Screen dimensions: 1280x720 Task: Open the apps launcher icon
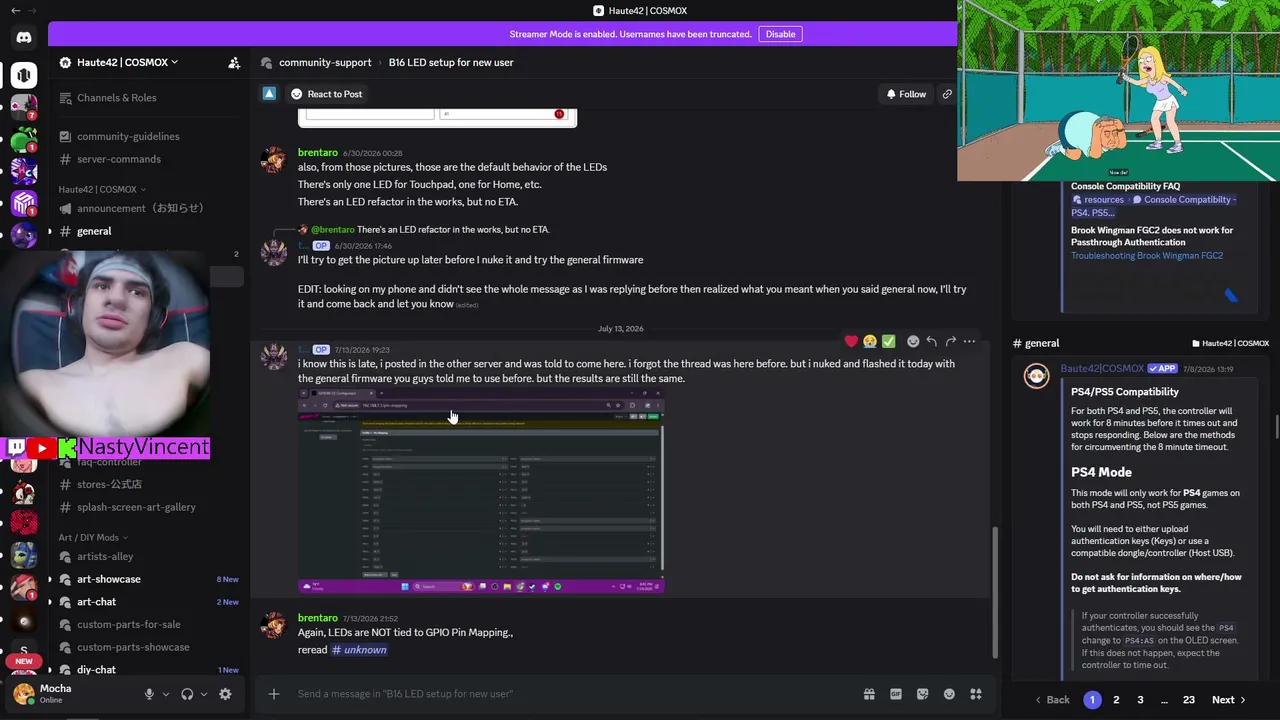click(976, 694)
